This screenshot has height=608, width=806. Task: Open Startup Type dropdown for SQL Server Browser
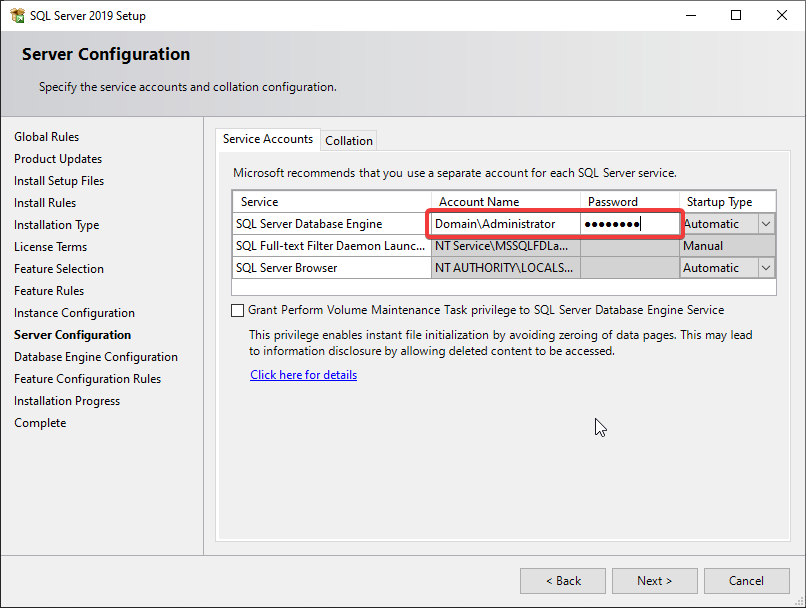click(x=766, y=268)
